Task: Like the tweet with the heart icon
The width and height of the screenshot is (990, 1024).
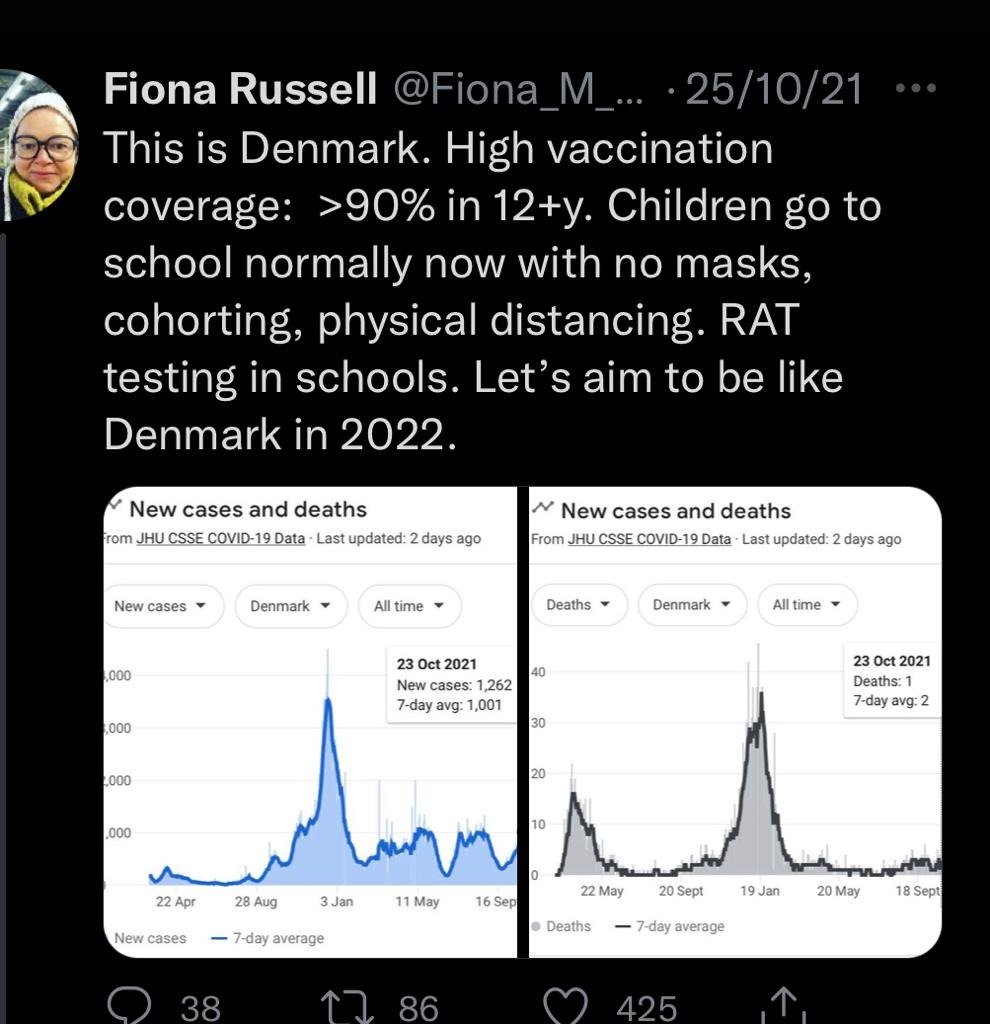Action: point(566,1006)
